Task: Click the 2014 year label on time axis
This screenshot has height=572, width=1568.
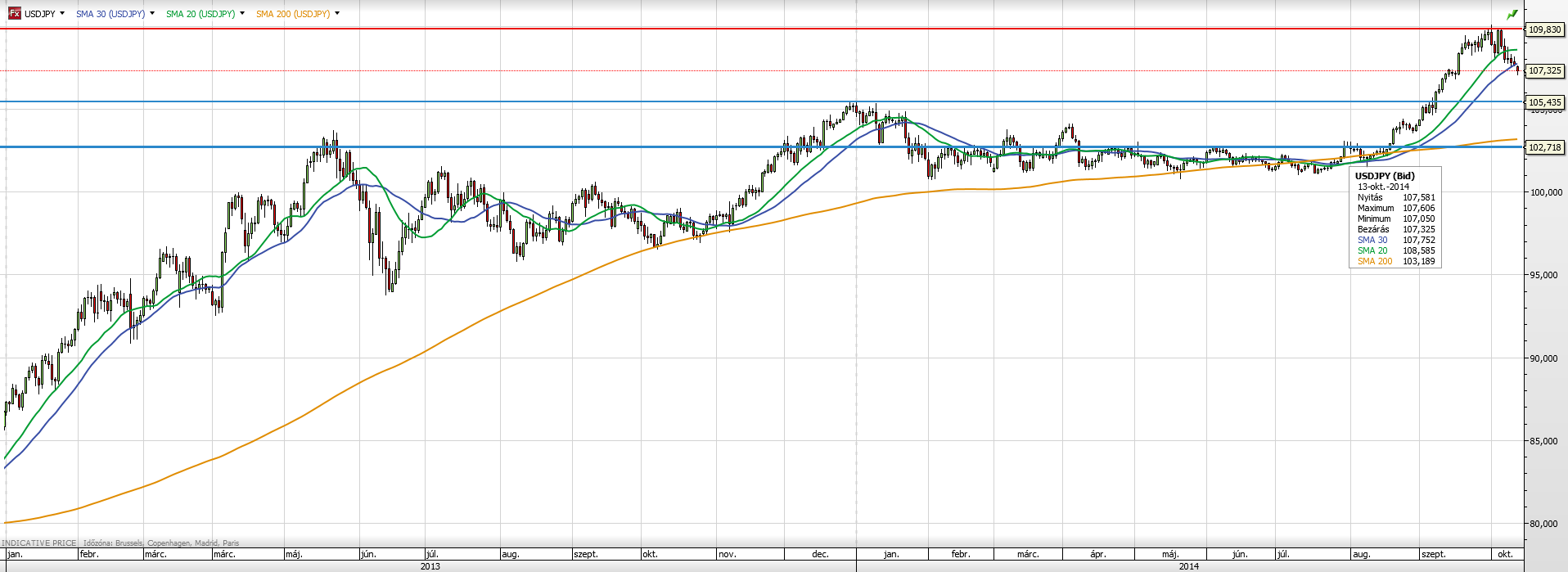Action: tap(1188, 566)
